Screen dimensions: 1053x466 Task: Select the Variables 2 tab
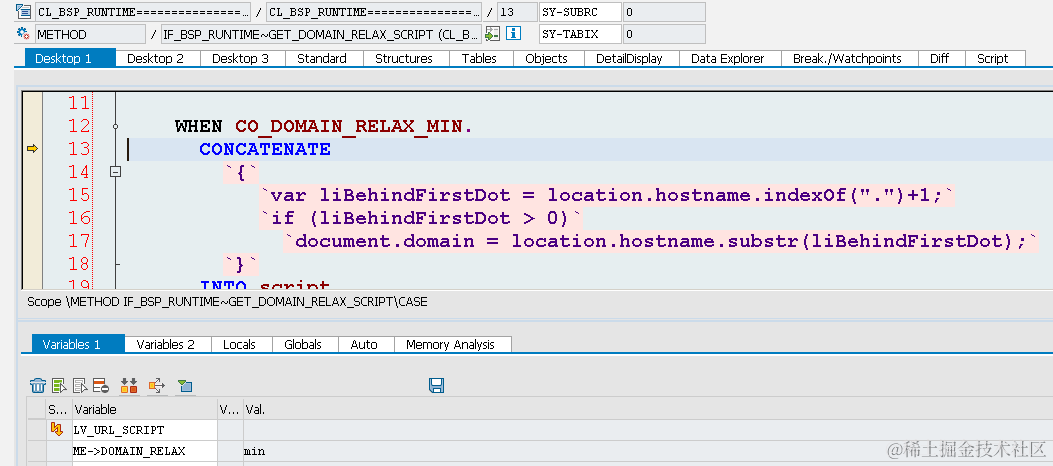168,344
